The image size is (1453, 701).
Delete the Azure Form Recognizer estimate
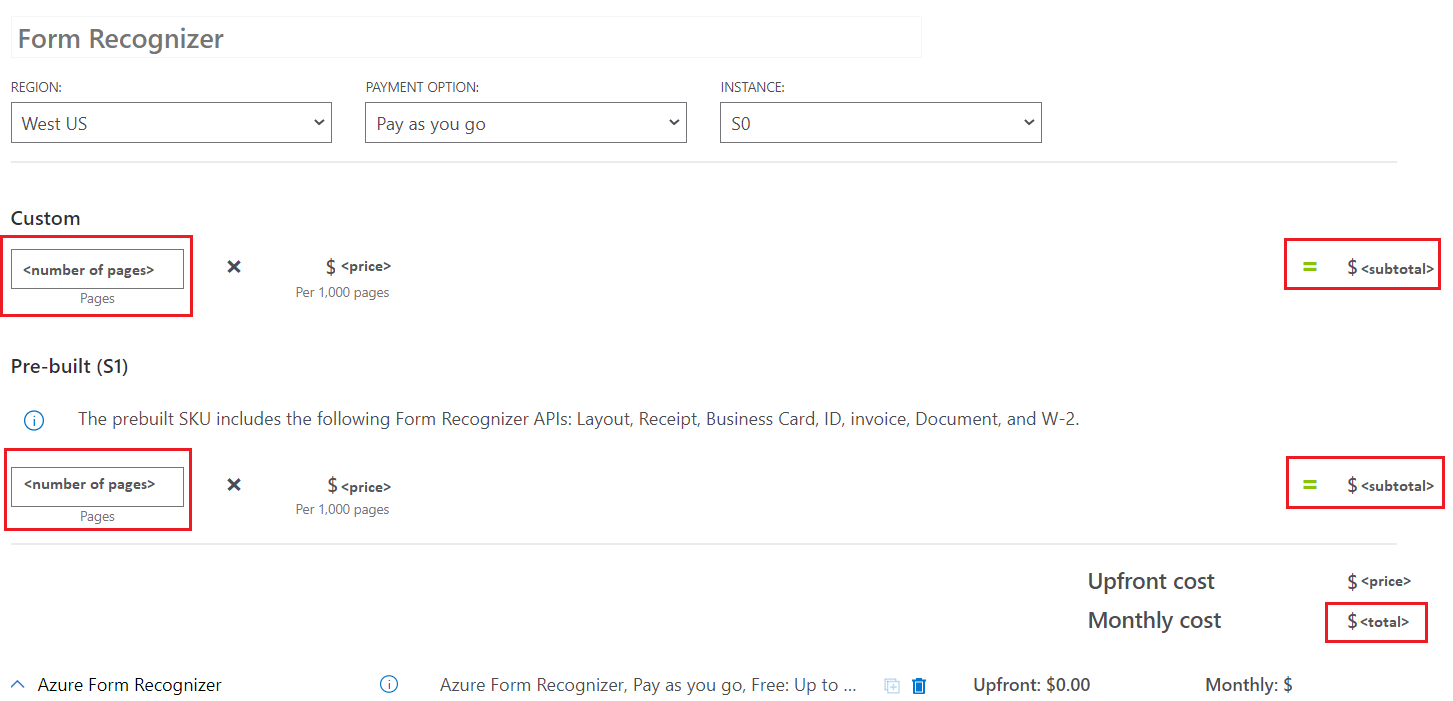coord(920,686)
